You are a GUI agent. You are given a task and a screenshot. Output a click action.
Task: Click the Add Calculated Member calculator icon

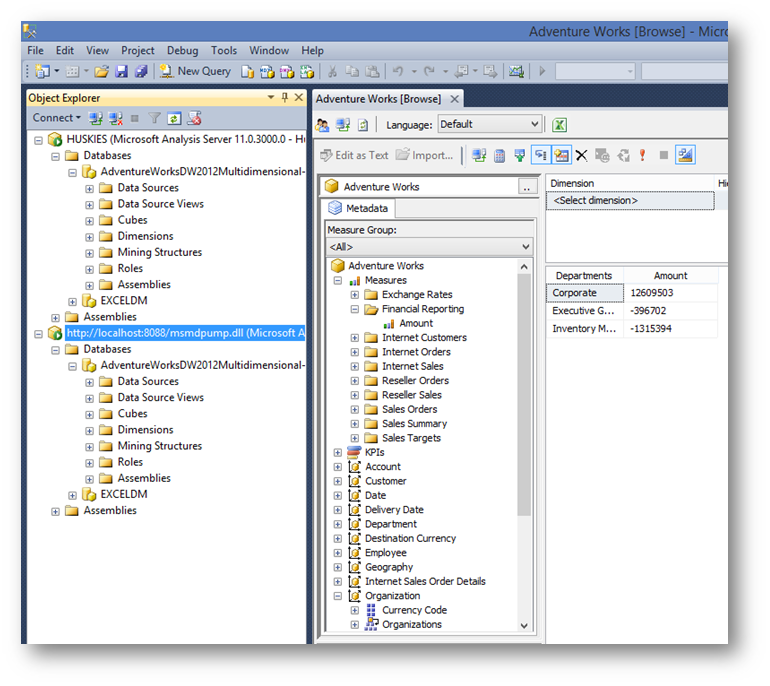(x=499, y=156)
